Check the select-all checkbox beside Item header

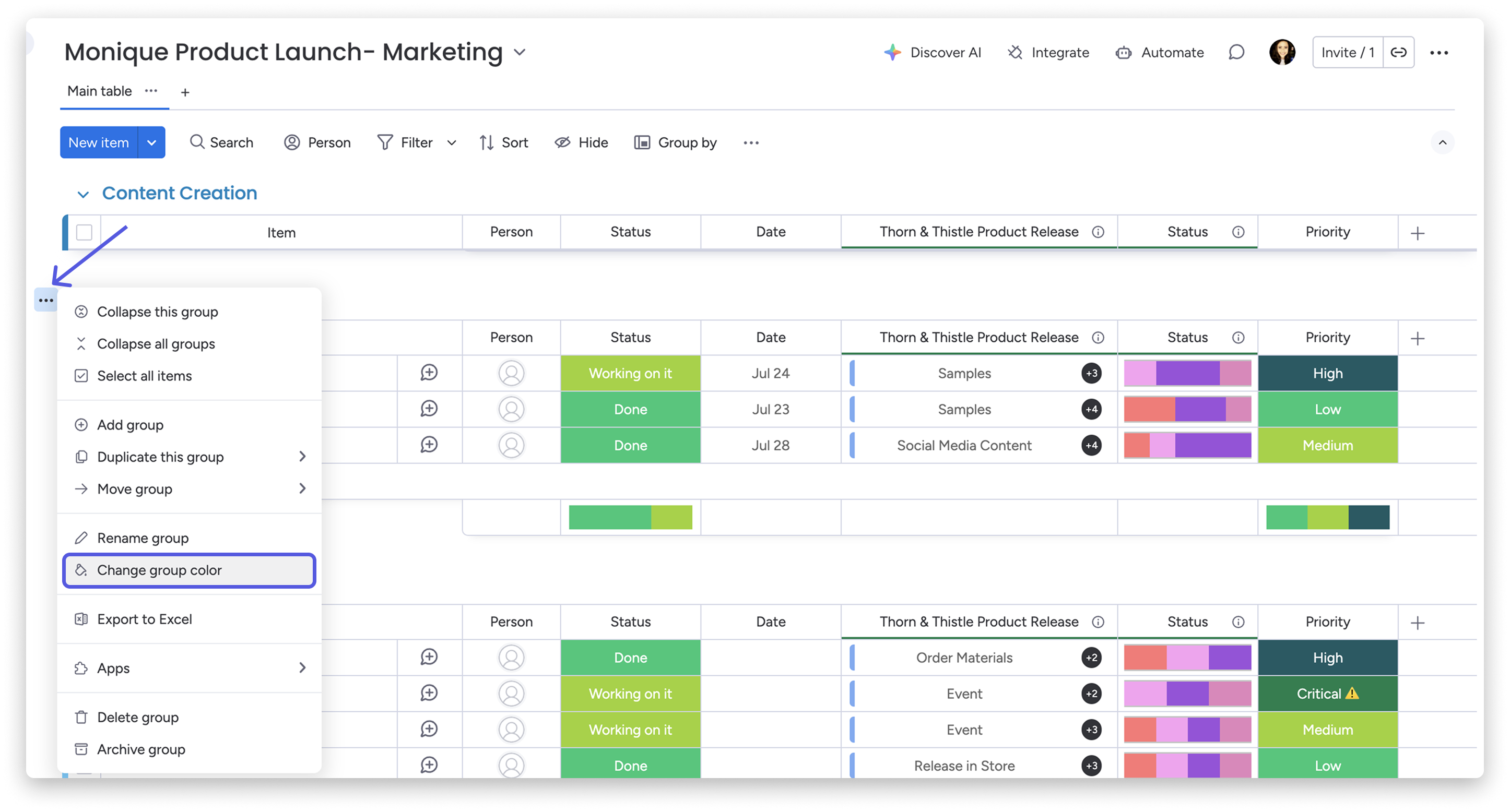[x=85, y=233]
